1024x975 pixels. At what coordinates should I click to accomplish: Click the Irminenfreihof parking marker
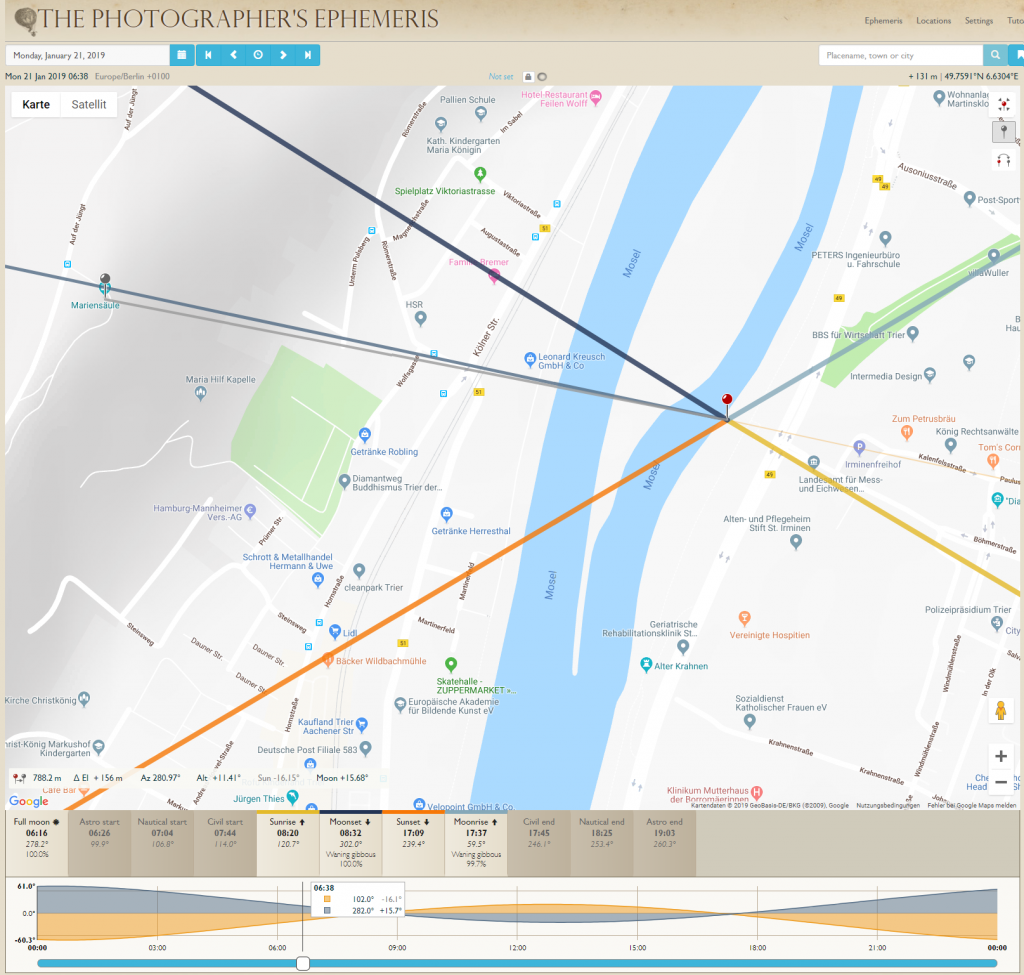(x=859, y=447)
